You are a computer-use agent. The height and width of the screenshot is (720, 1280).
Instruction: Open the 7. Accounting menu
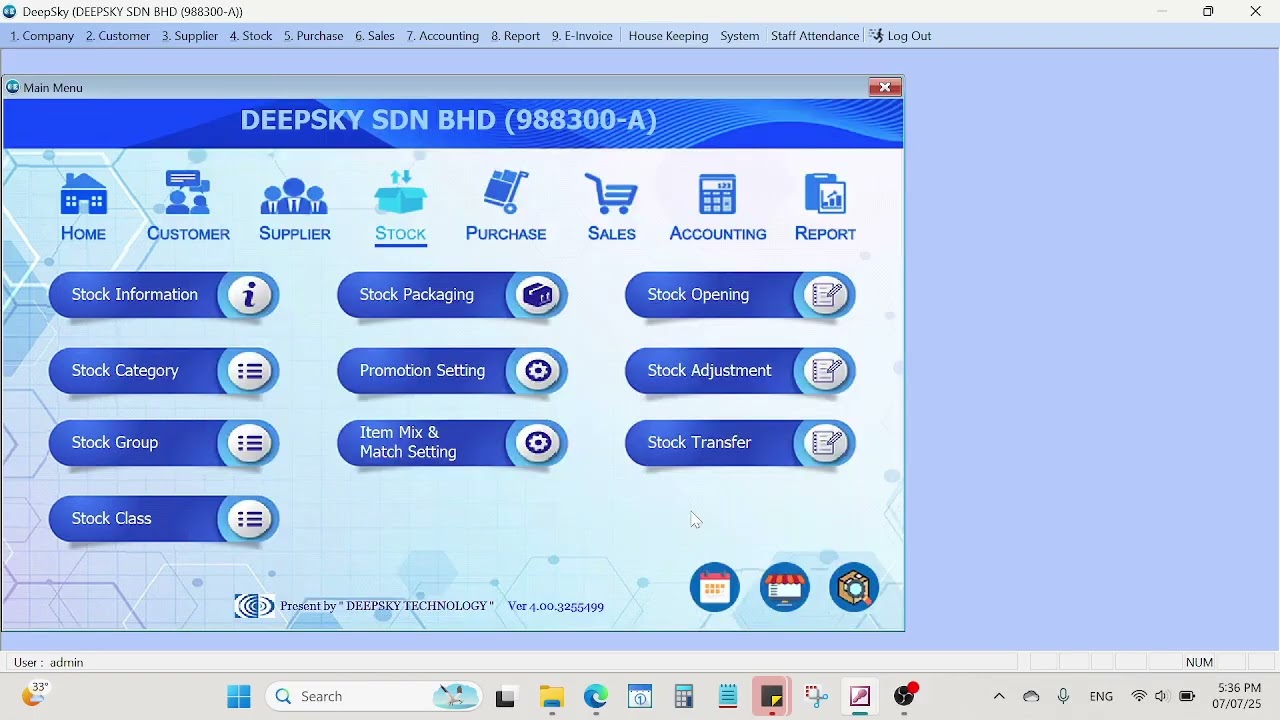443,36
